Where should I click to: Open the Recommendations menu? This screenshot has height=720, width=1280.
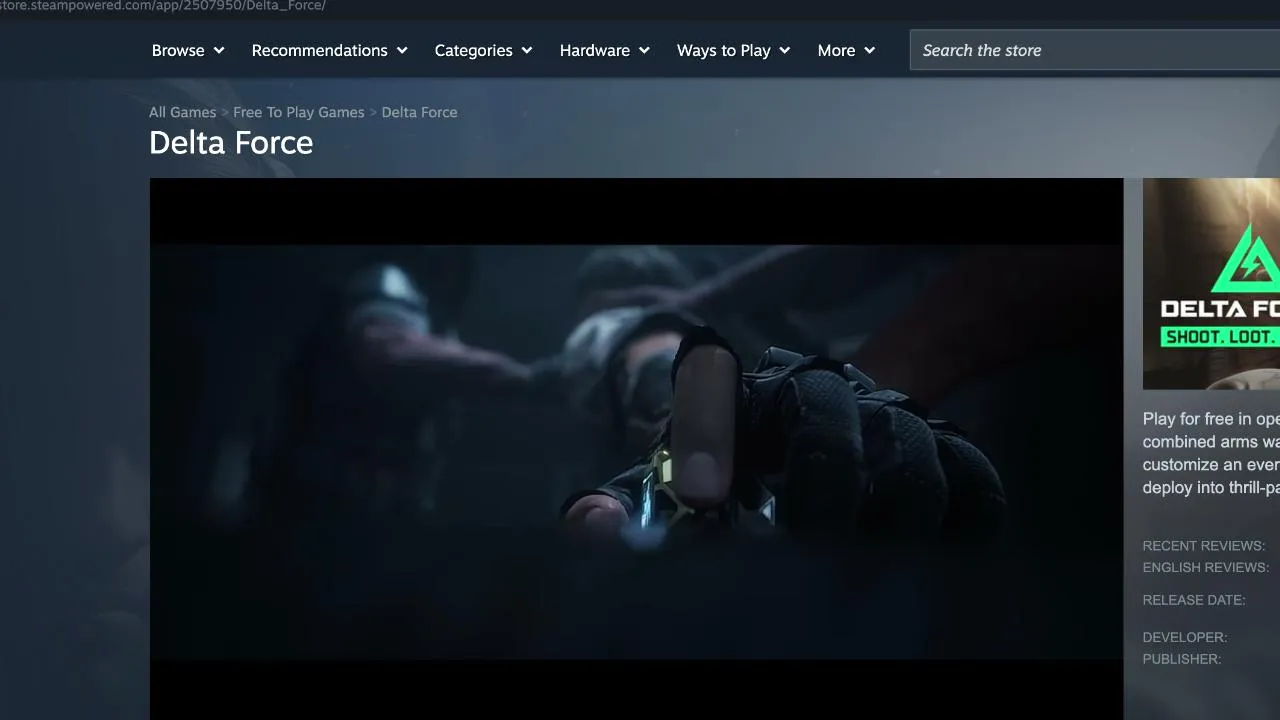pyautogui.click(x=329, y=50)
